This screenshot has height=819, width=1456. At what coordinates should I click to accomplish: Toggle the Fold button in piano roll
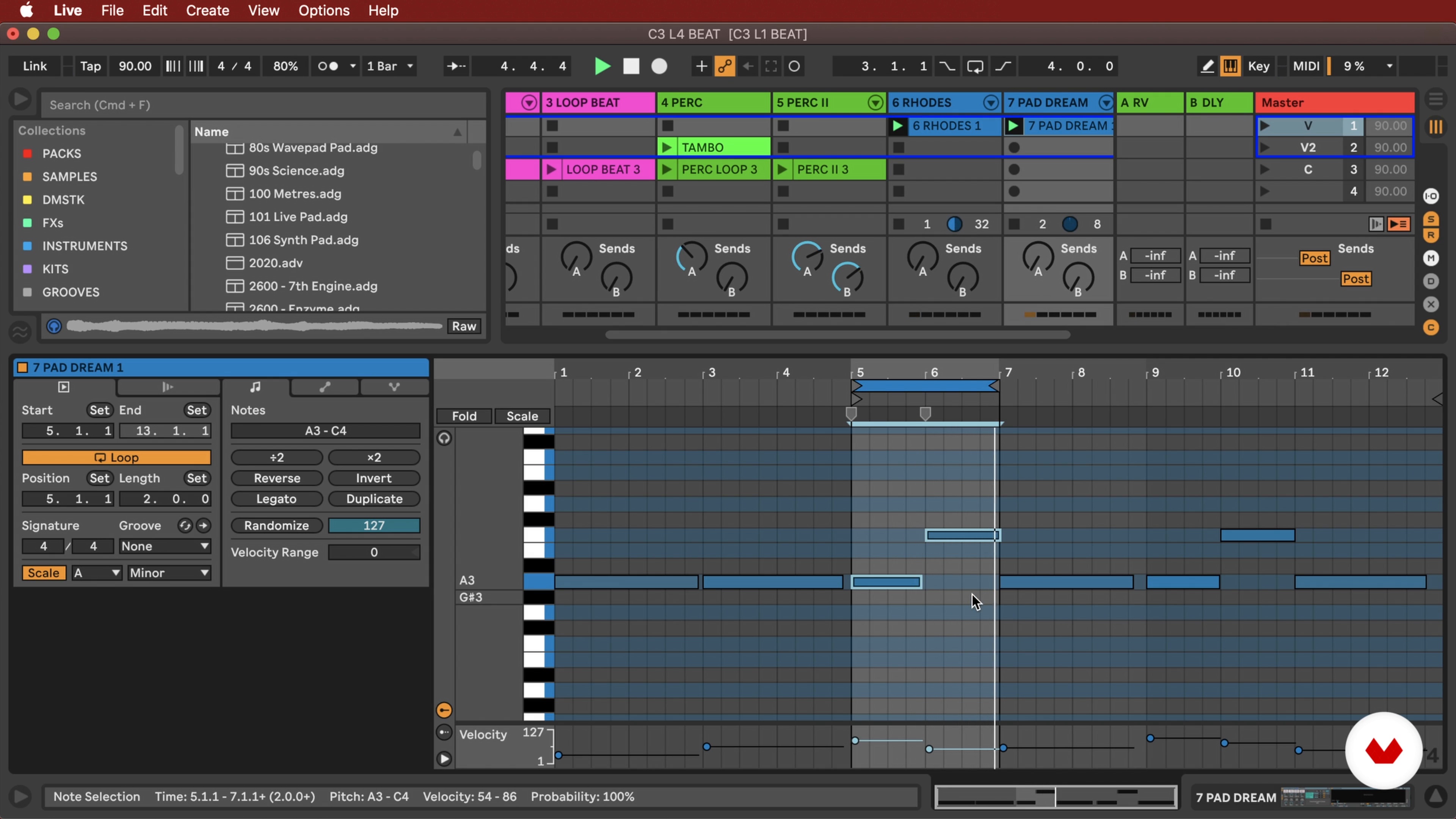[x=464, y=416]
